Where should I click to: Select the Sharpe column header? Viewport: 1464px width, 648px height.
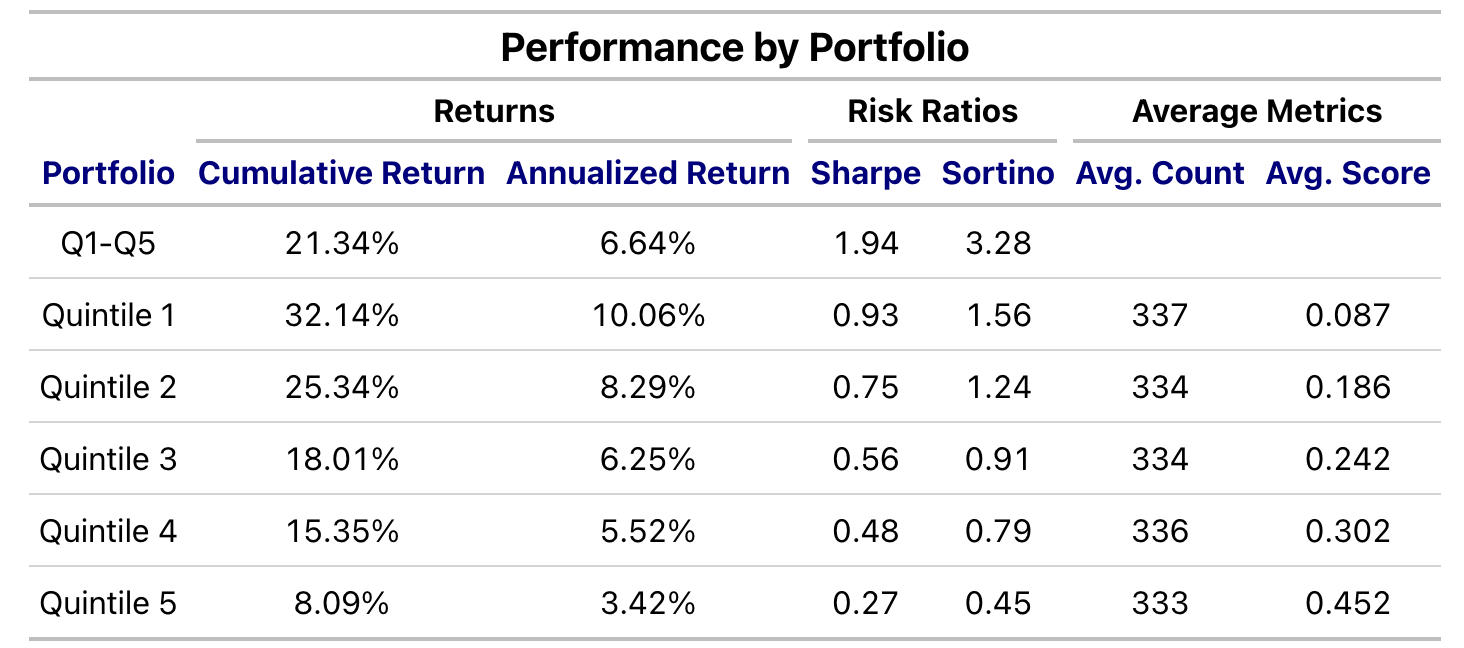pos(865,173)
